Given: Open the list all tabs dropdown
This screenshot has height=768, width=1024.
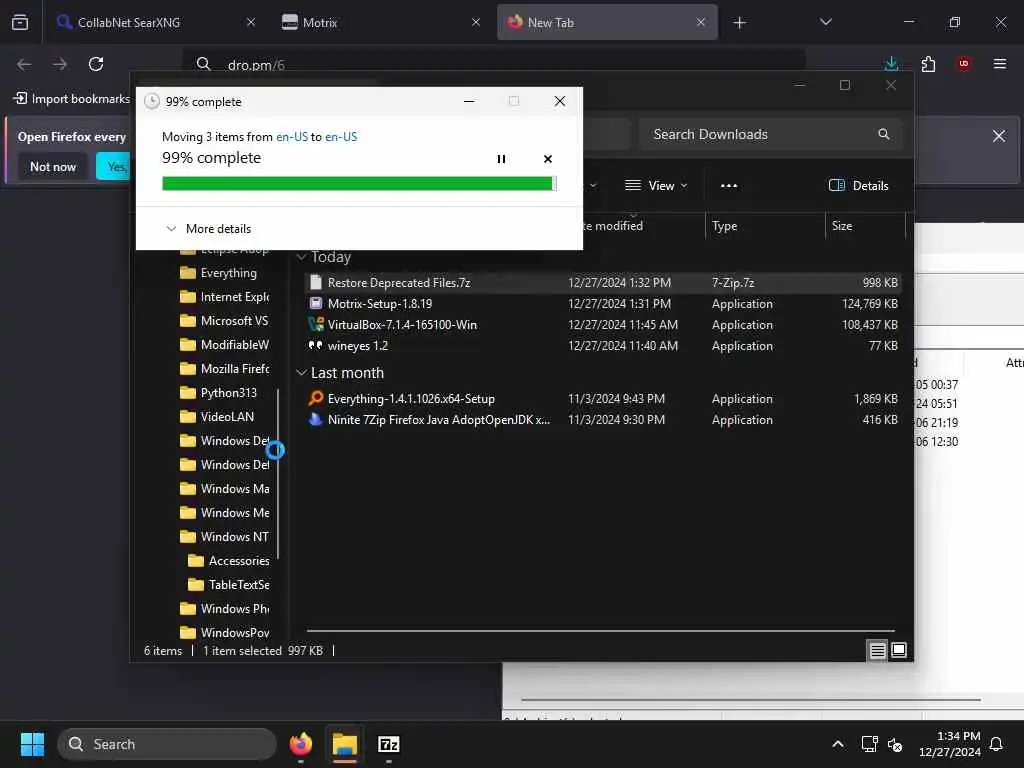Looking at the screenshot, I should tap(825, 22).
